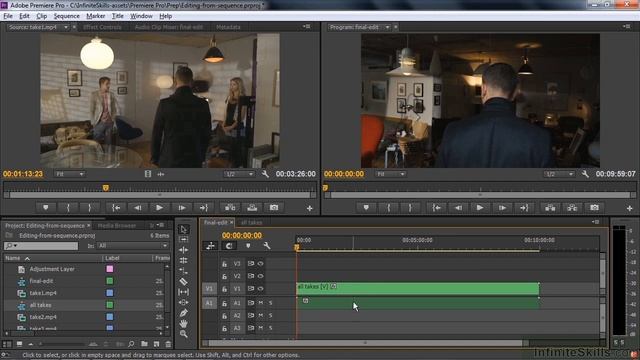Image resolution: width=640 pixels, height=360 pixels.
Task: Open the Project panel 'In: All' dropdown
Action: (x=133, y=246)
